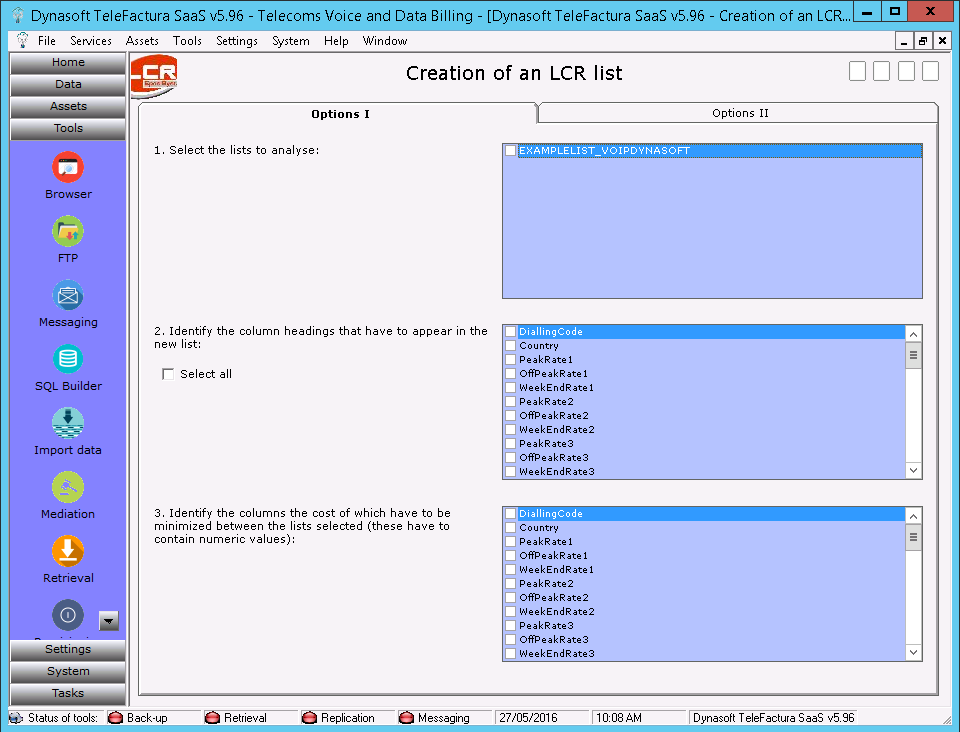Open the Messaging tool
Screen dimensions: 960x732
click(68, 296)
